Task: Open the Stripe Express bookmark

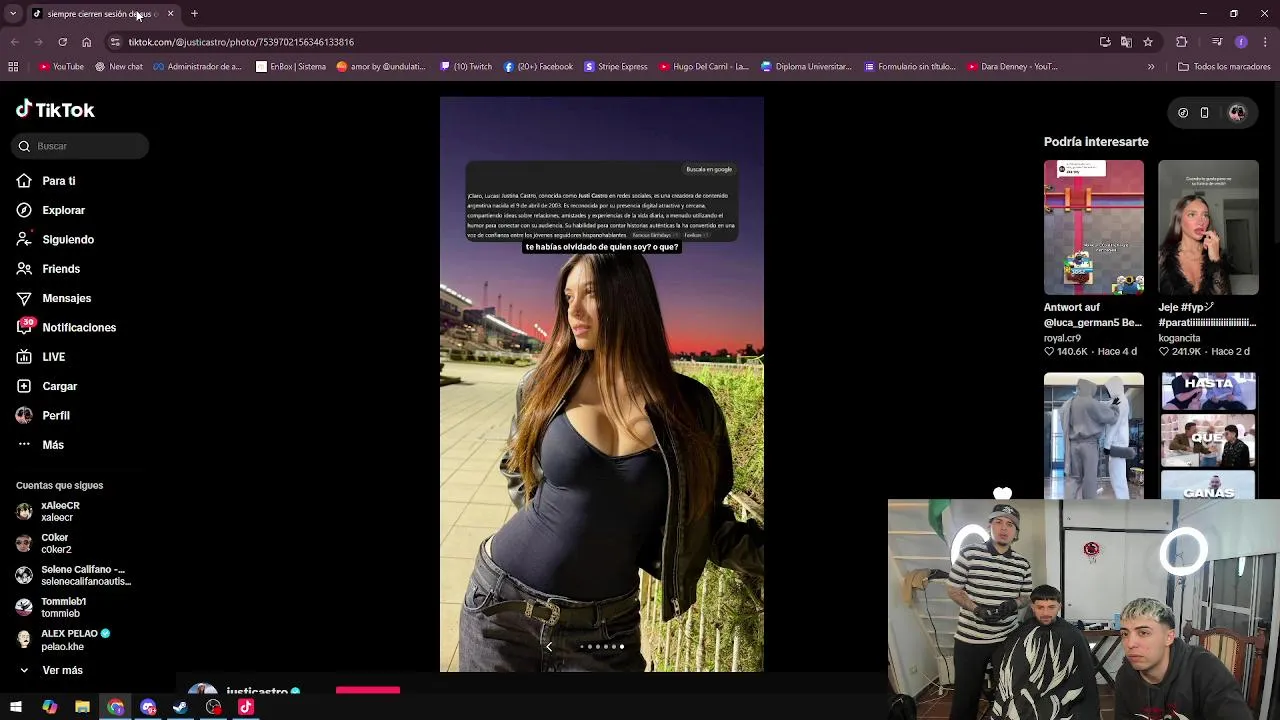Action: (616, 67)
